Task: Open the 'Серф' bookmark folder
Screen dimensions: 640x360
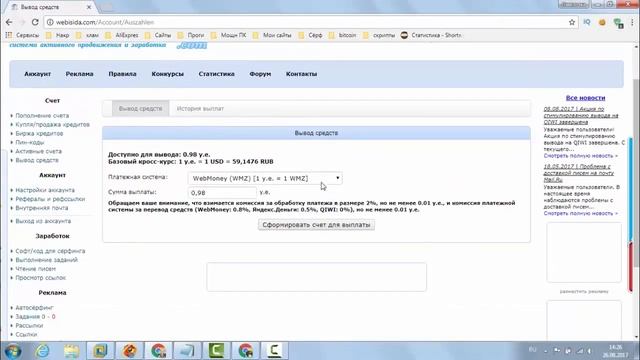Action: [310, 36]
